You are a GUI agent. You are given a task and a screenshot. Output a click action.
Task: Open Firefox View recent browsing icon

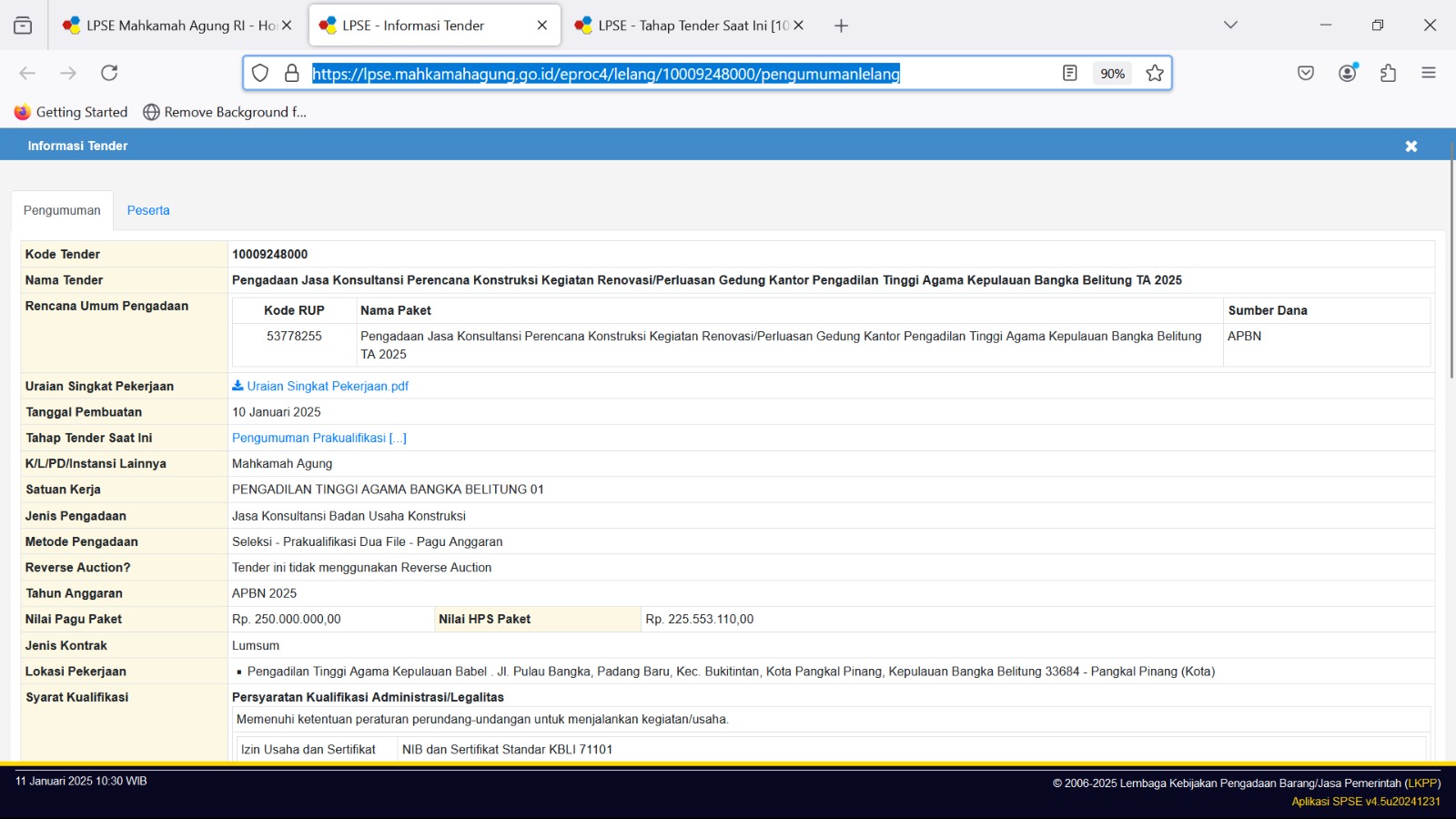(23, 25)
